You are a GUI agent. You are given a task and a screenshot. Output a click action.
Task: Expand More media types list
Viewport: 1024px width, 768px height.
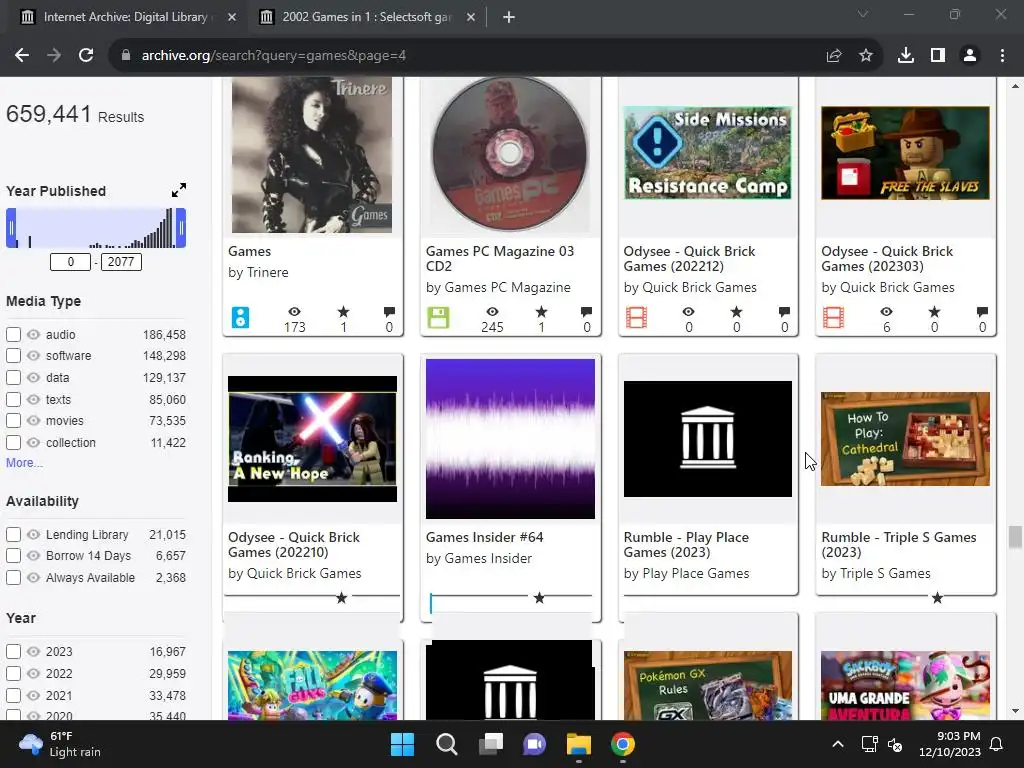[24, 462]
